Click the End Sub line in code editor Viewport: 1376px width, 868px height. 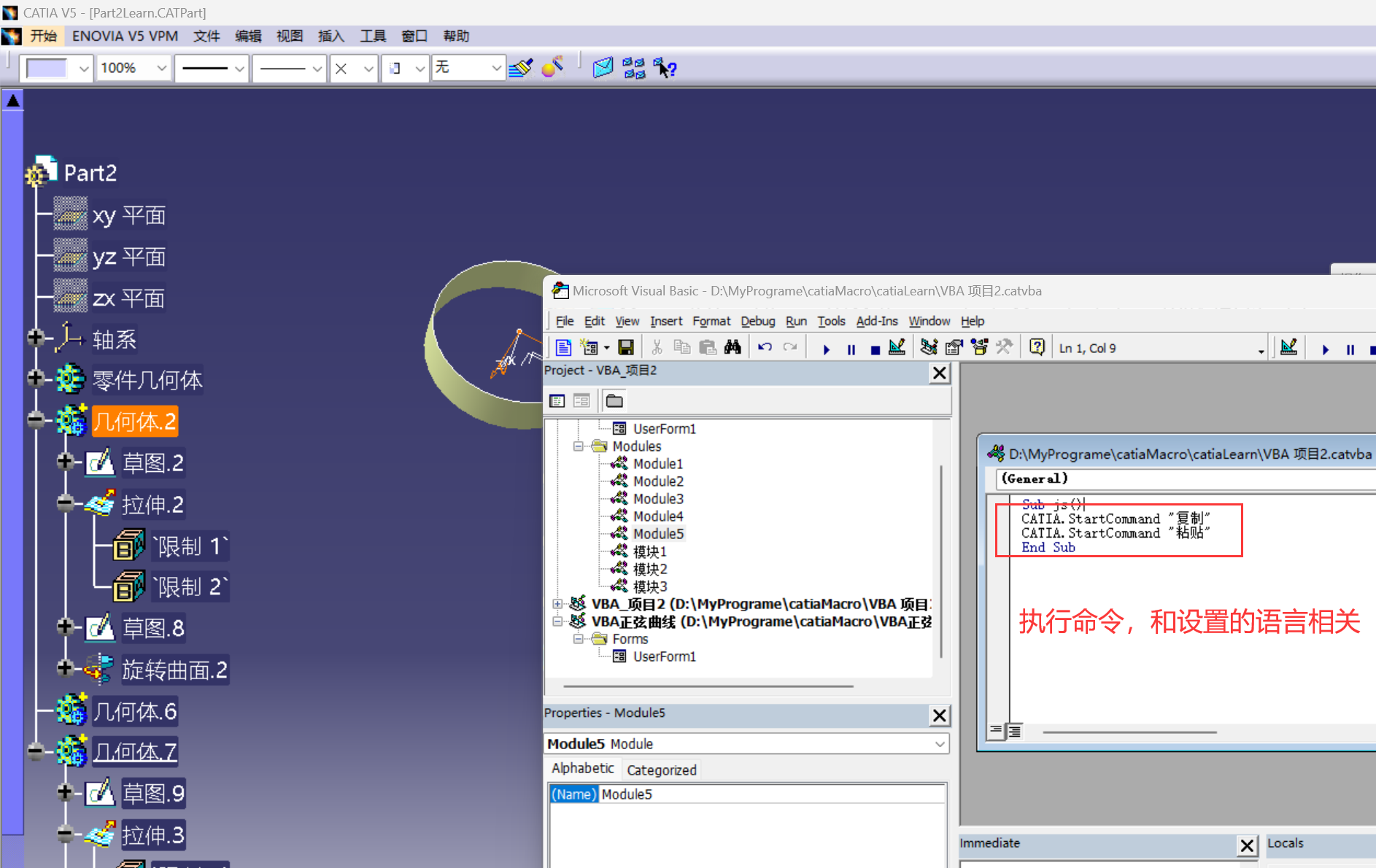pos(1048,548)
